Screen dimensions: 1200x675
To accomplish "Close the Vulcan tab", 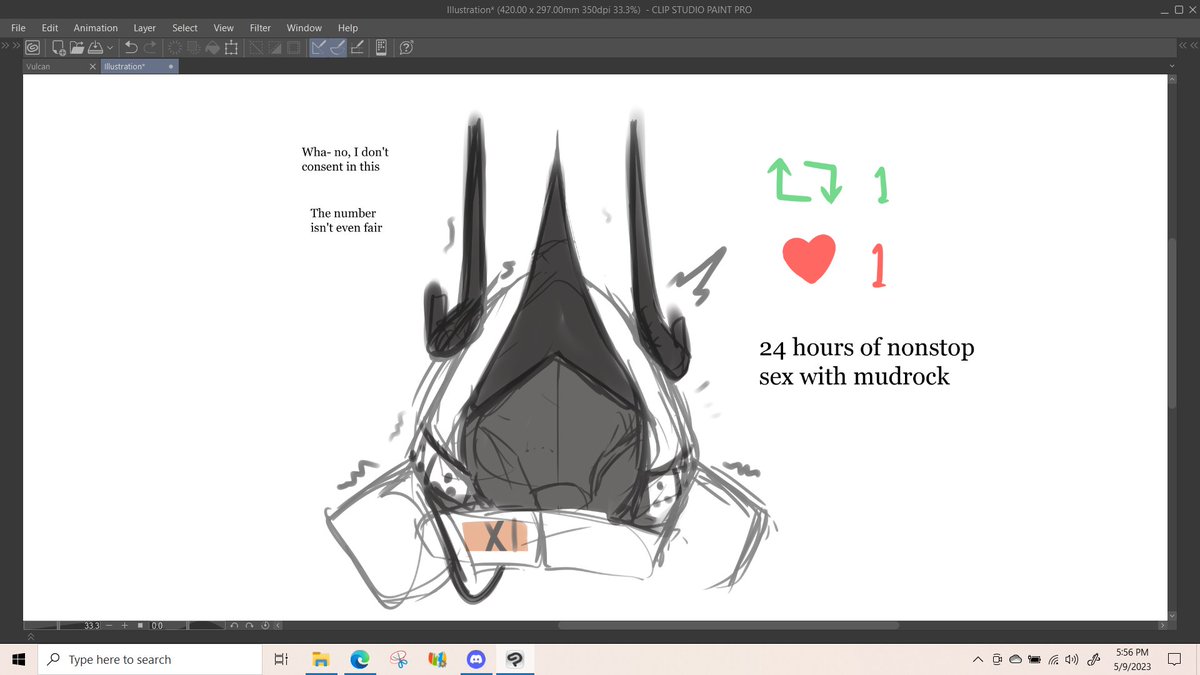I will (93, 67).
